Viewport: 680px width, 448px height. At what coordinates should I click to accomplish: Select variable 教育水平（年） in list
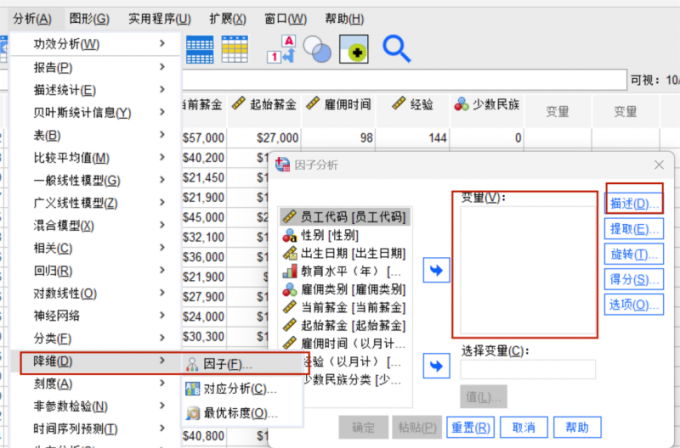[345, 271]
